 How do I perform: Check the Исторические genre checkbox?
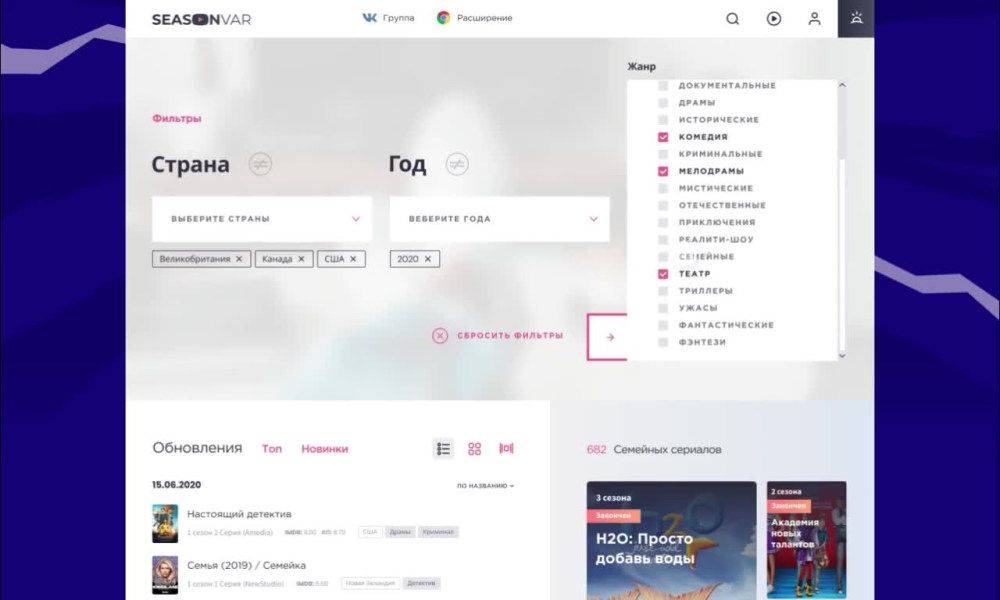[663, 120]
